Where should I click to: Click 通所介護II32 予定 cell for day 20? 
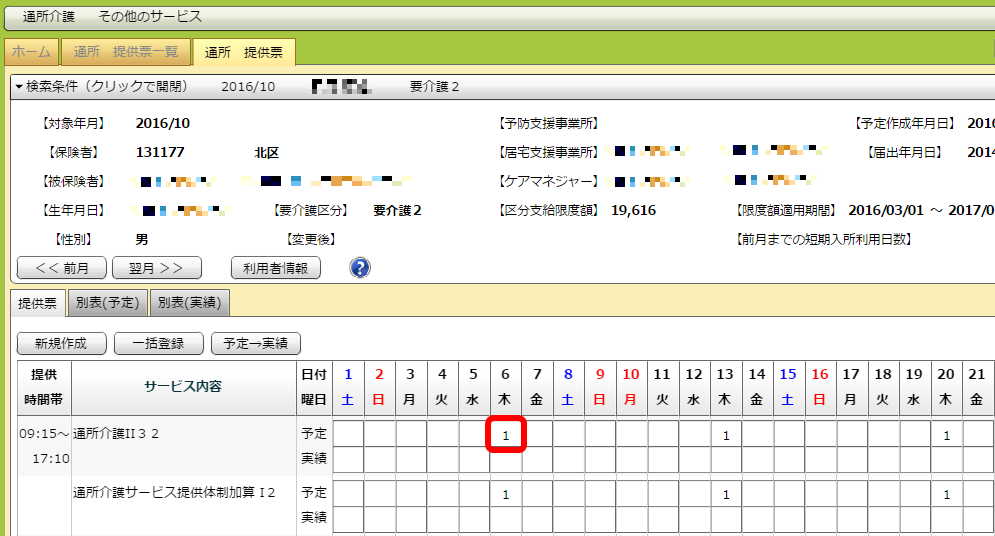(x=946, y=435)
